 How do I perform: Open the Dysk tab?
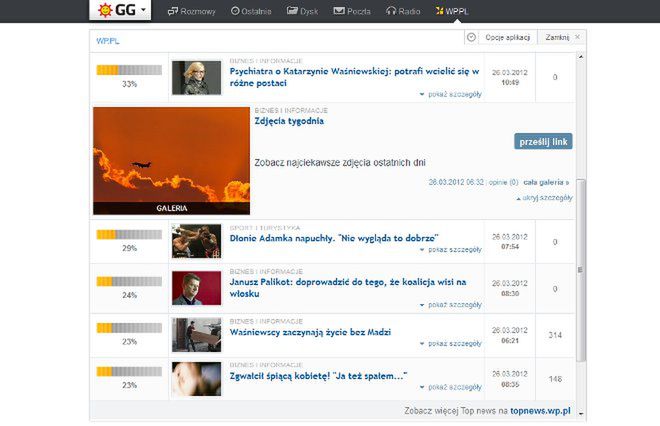click(x=302, y=11)
